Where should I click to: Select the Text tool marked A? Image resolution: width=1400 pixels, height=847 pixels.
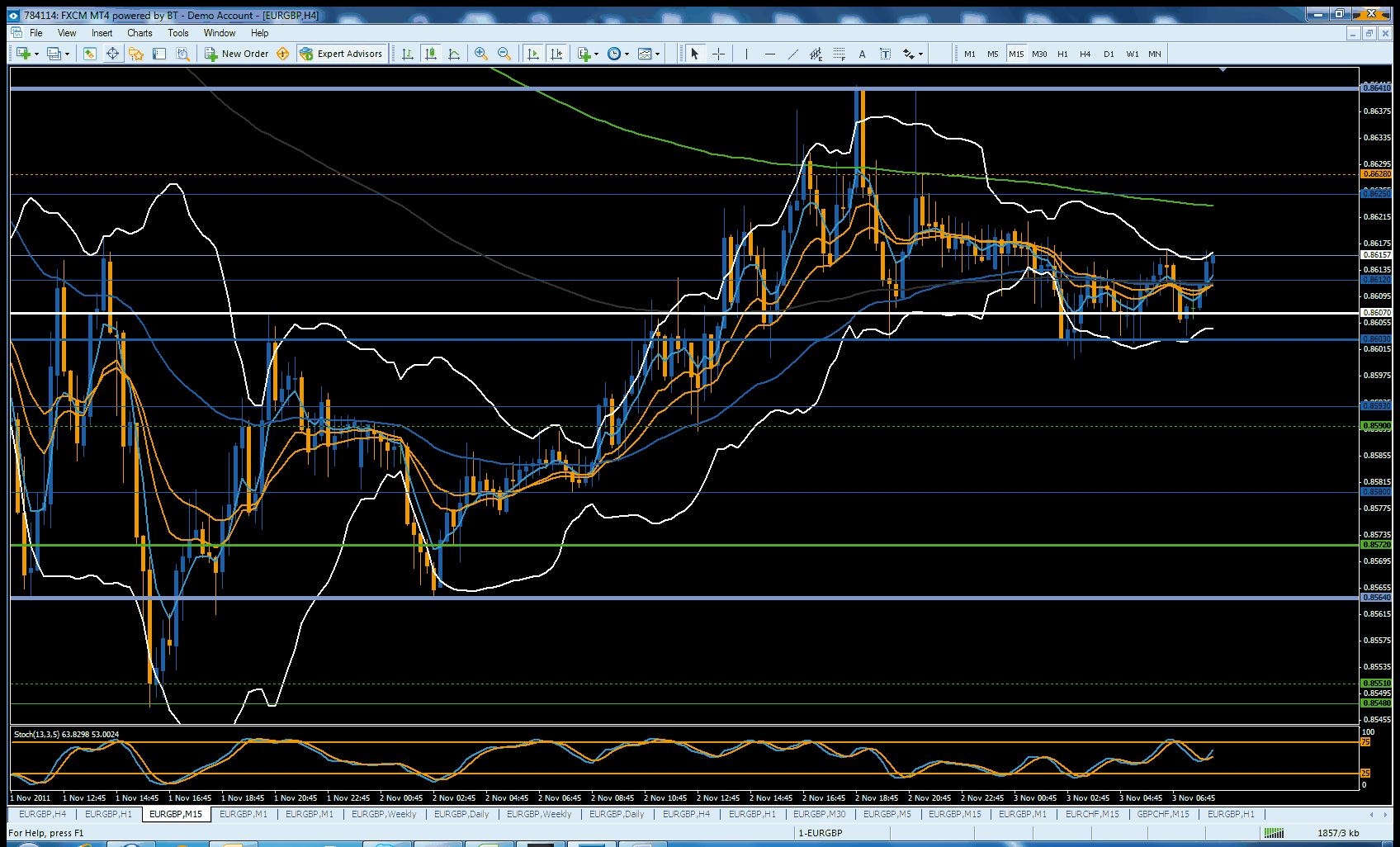tap(862, 54)
